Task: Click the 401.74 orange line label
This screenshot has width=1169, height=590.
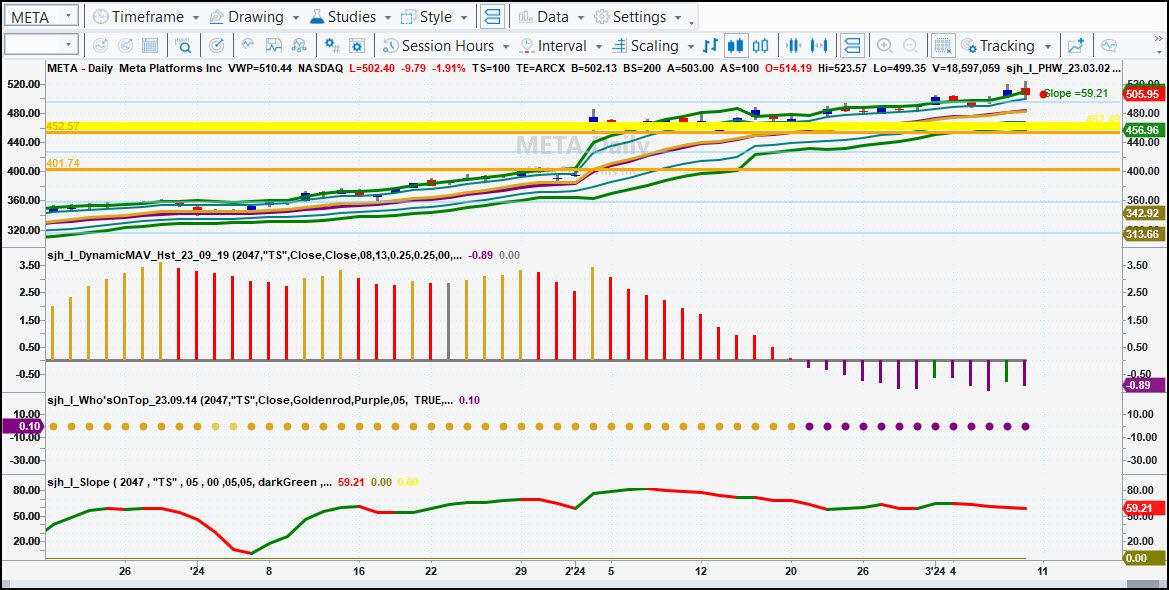Action: pos(63,163)
